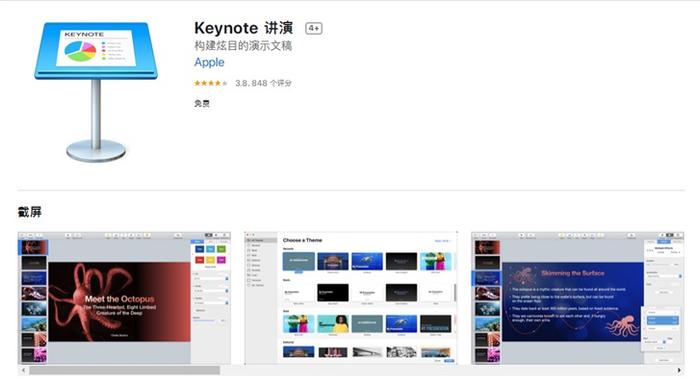
Task: Click the left scroll arrow below screenshots
Action: tap(23, 370)
